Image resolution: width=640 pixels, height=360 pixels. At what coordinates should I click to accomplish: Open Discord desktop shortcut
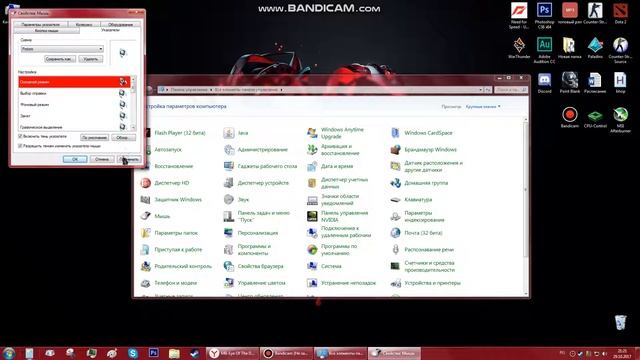[544, 83]
